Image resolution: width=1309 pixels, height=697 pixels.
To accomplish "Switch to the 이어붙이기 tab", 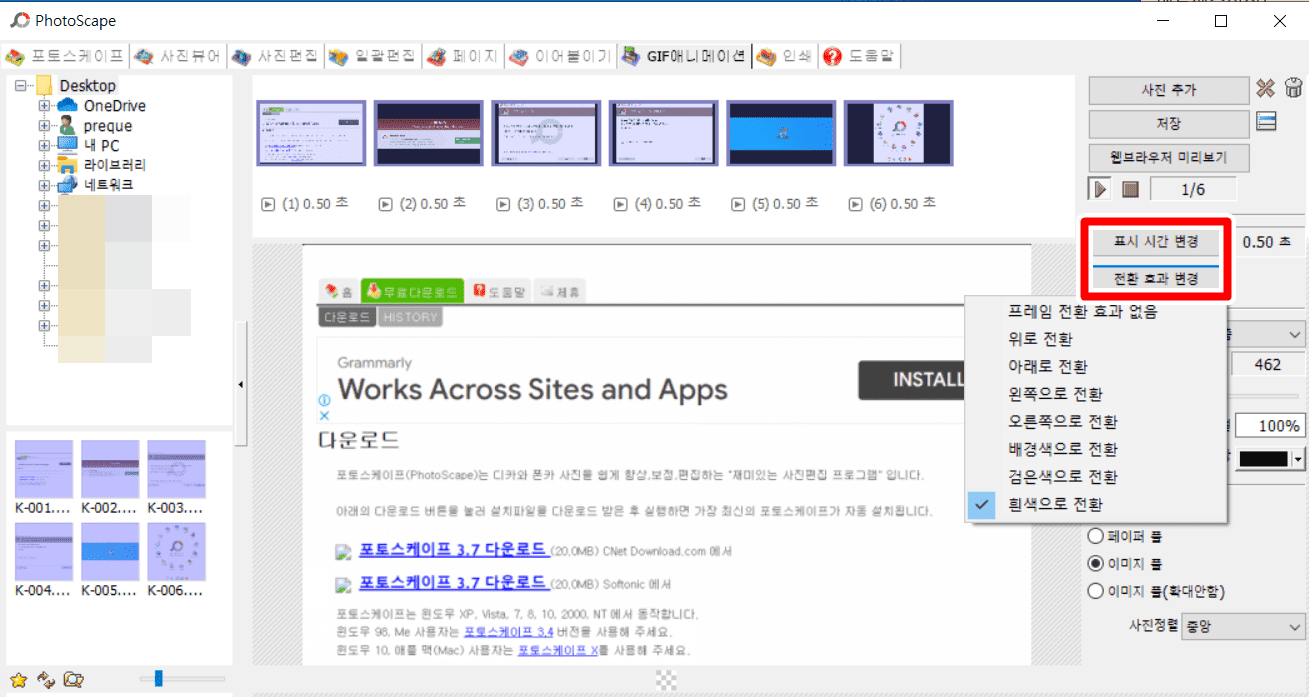I will (x=560, y=57).
